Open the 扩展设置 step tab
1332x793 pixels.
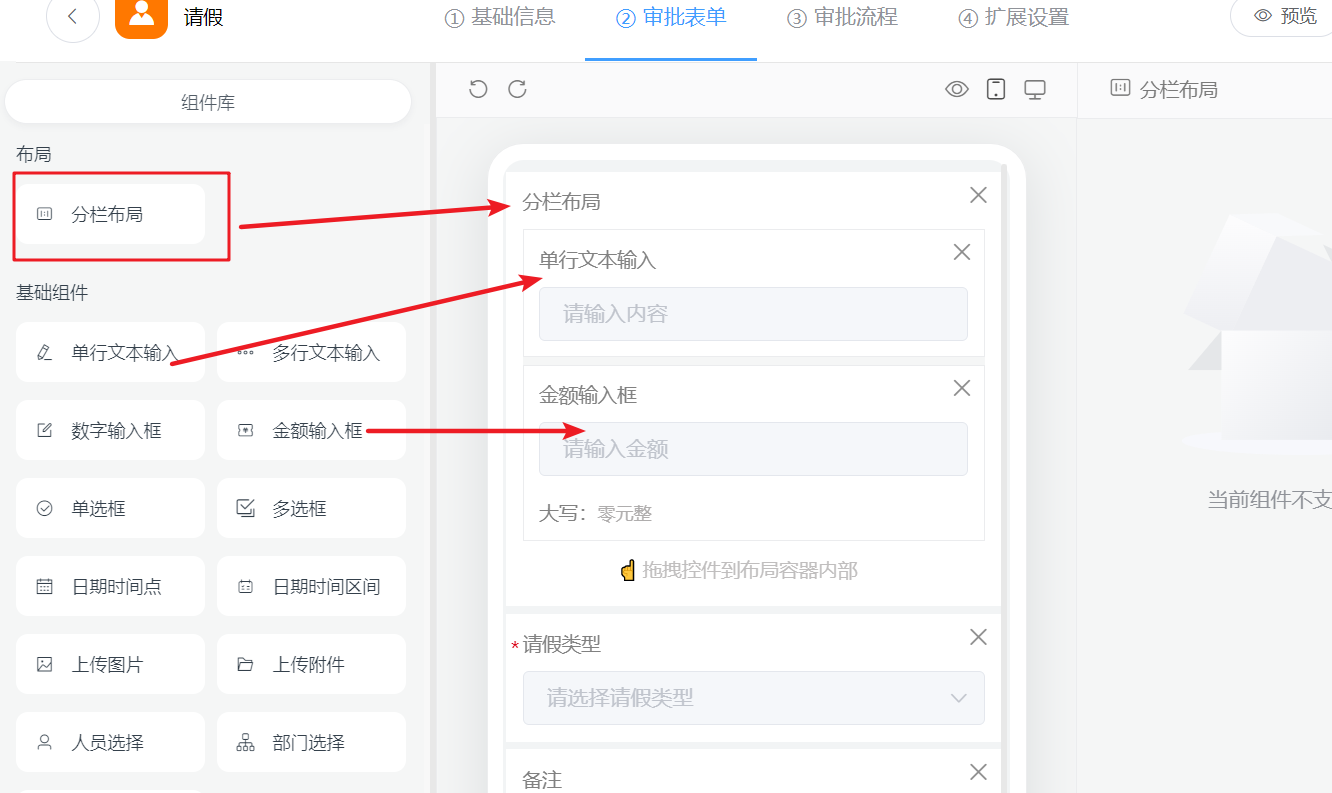[1013, 17]
